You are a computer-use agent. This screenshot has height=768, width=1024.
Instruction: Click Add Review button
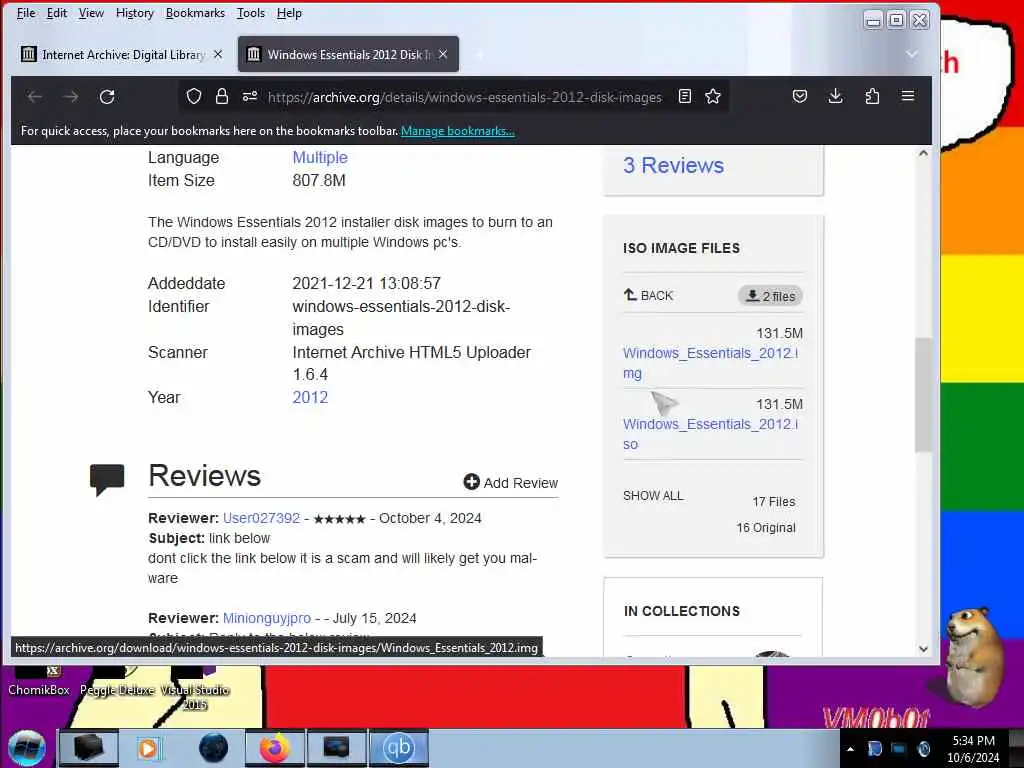(511, 483)
